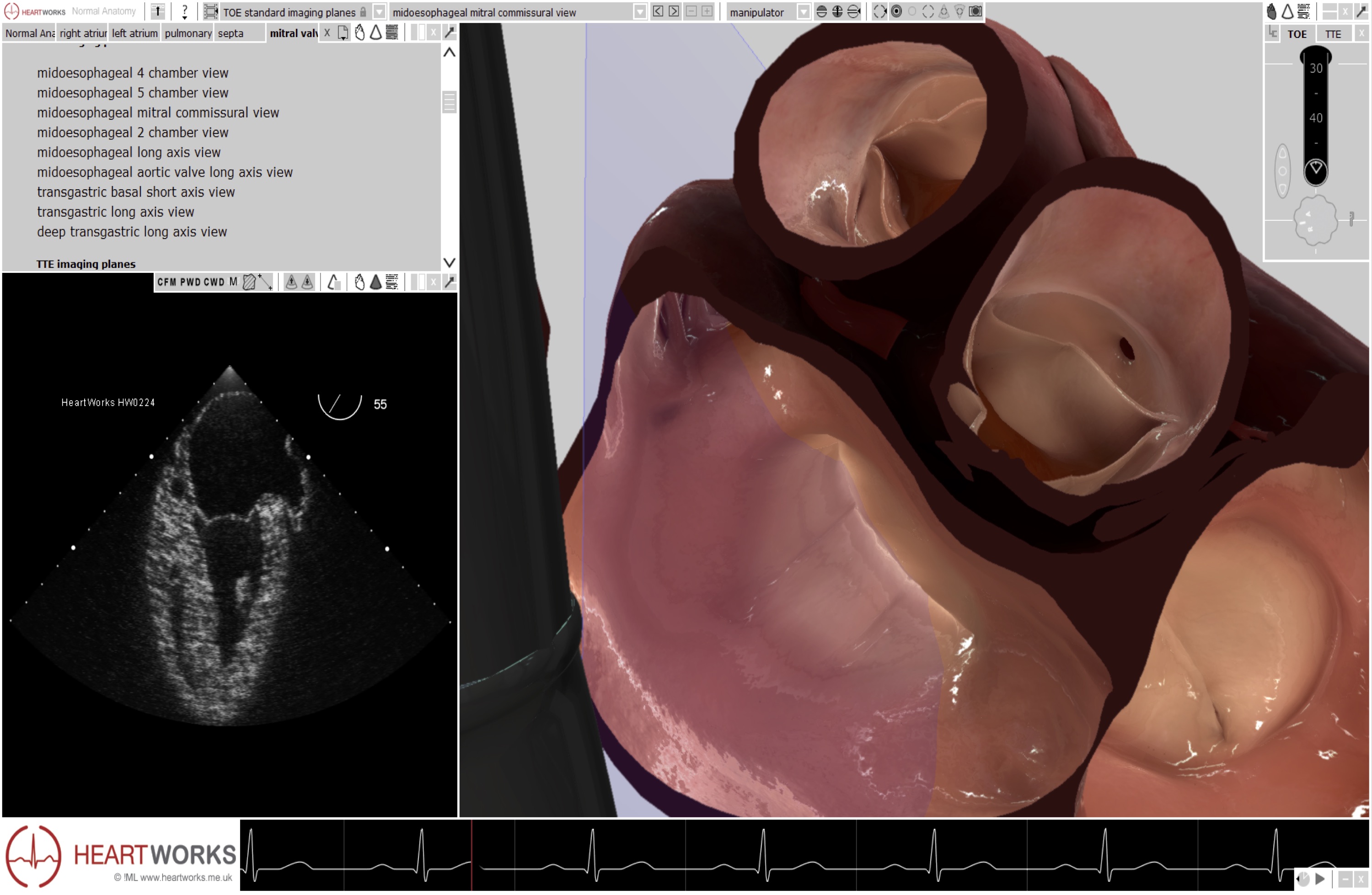
Task: Open midoesophageal 2 chamber view link
Action: pyautogui.click(x=133, y=133)
